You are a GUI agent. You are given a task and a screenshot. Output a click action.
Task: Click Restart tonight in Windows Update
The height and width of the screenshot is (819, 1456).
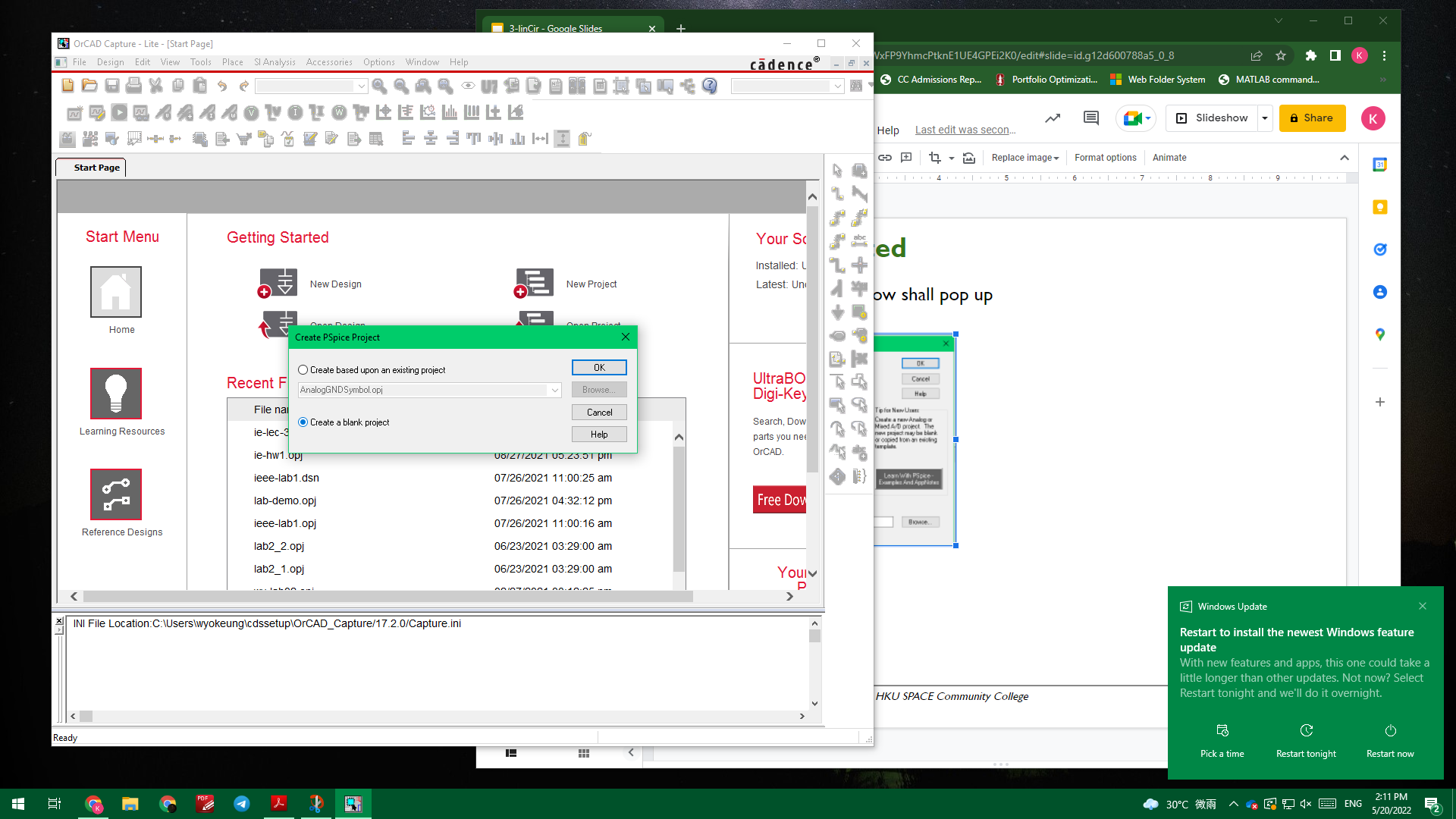[x=1306, y=741]
